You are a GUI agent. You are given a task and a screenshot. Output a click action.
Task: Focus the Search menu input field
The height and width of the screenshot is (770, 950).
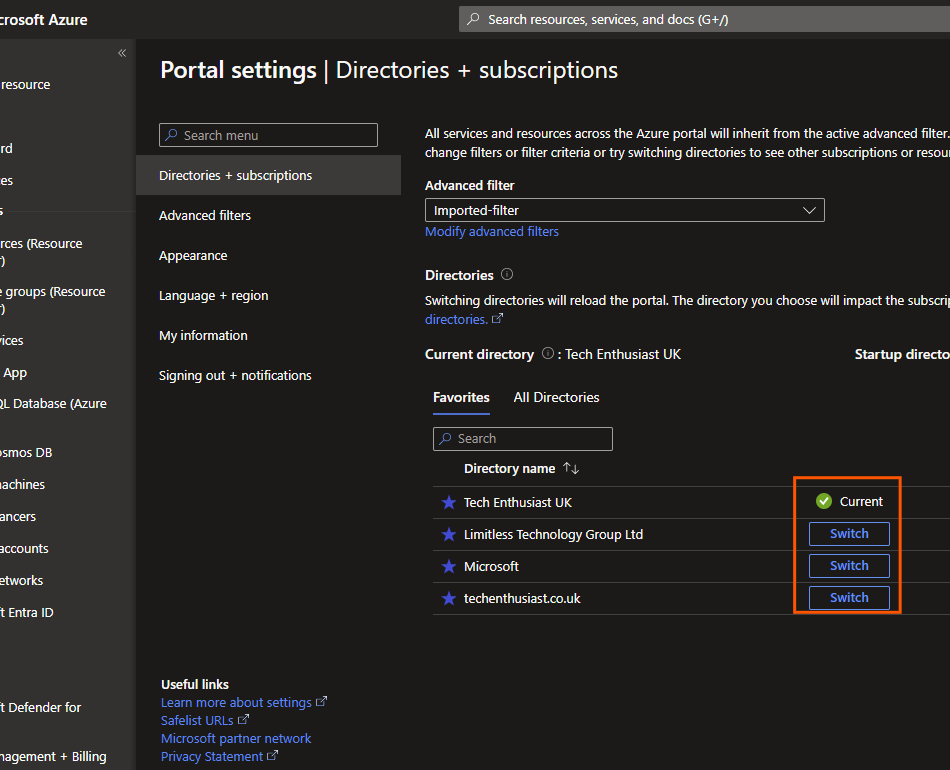(x=268, y=135)
